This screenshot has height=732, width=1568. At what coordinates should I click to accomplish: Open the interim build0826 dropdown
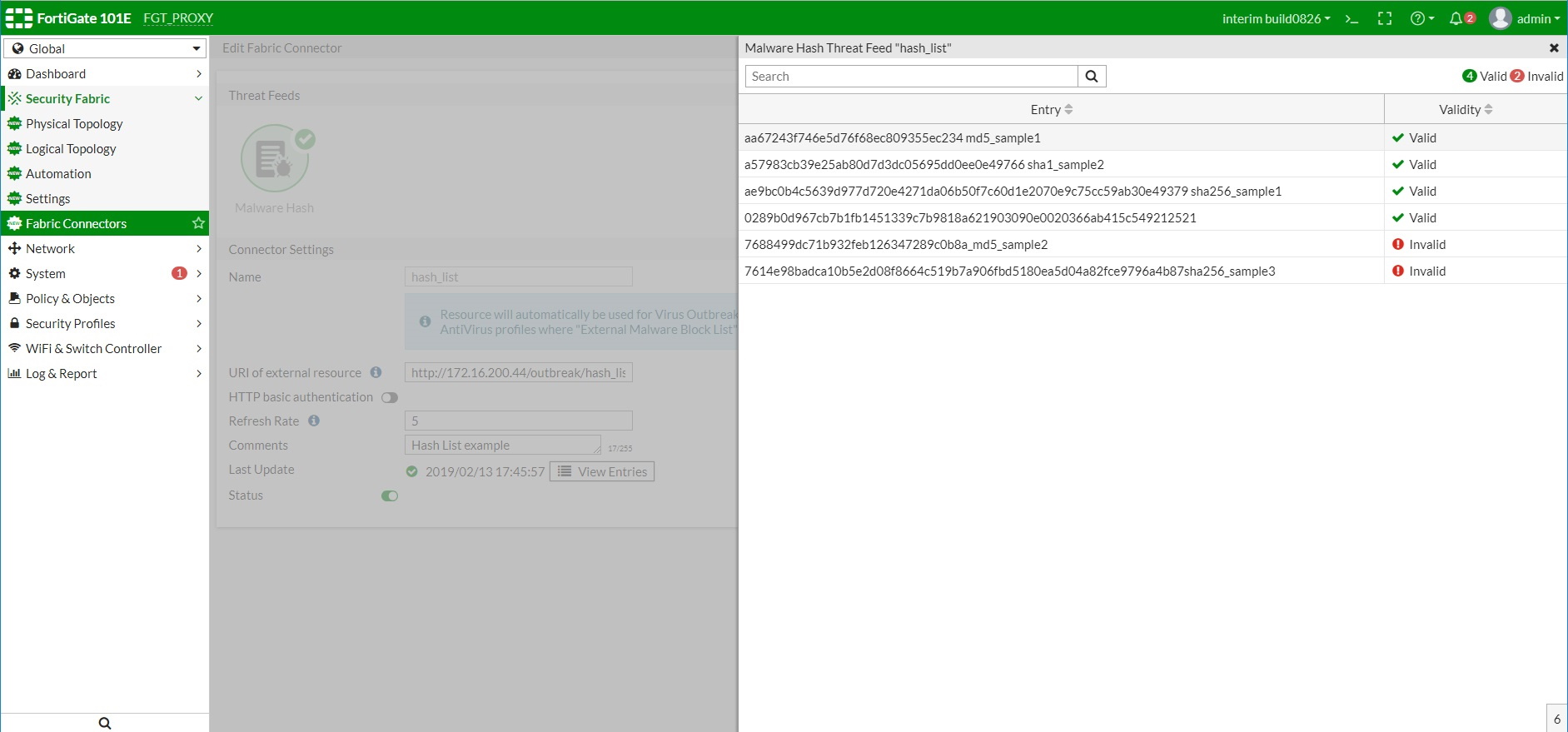click(x=1276, y=18)
